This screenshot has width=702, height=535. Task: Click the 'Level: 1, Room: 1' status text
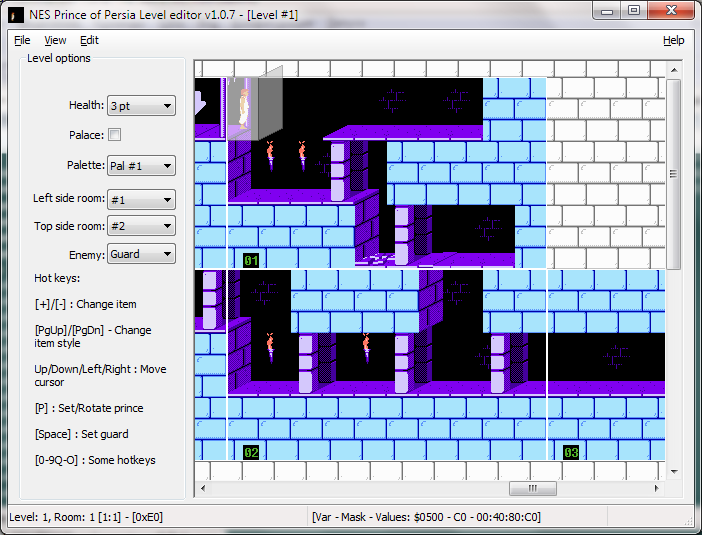[x=86, y=517]
